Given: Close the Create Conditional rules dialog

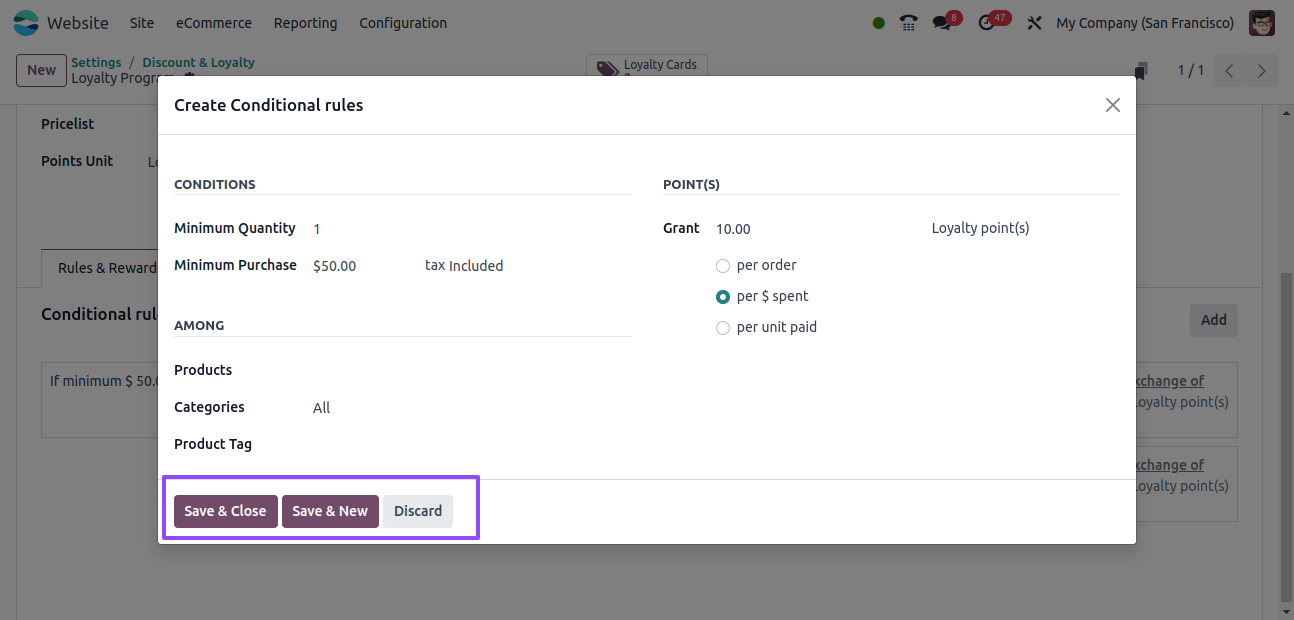Looking at the screenshot, I should click(x=1112, y=105).
